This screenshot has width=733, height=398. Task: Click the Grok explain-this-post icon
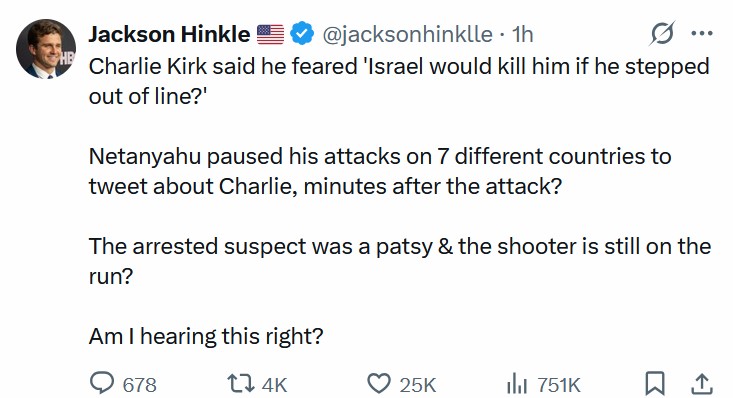tap(662, 33)
